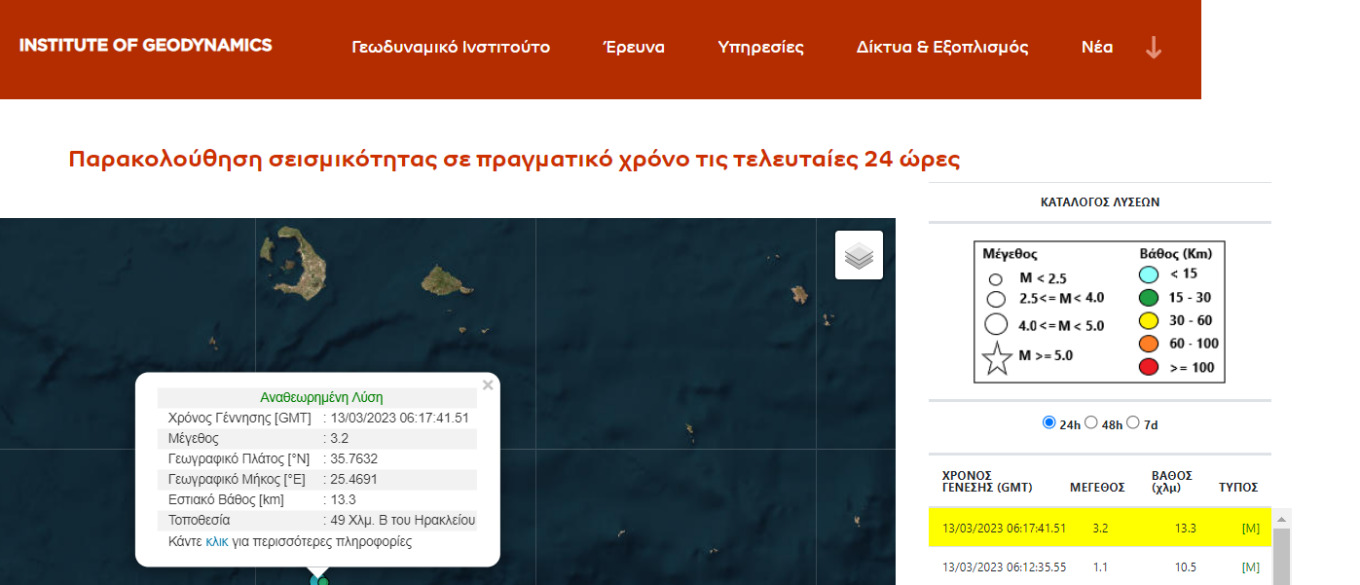The height and width of the screenshot is (585, 1360).
Task: Close the earthquake info popup
Action: point(487,385)
